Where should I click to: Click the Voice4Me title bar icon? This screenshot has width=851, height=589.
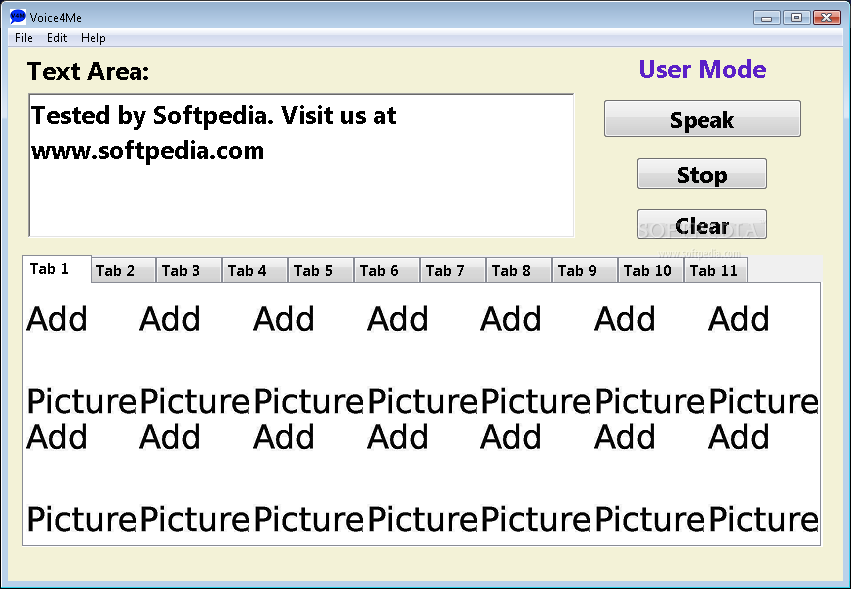coord(18,17)
